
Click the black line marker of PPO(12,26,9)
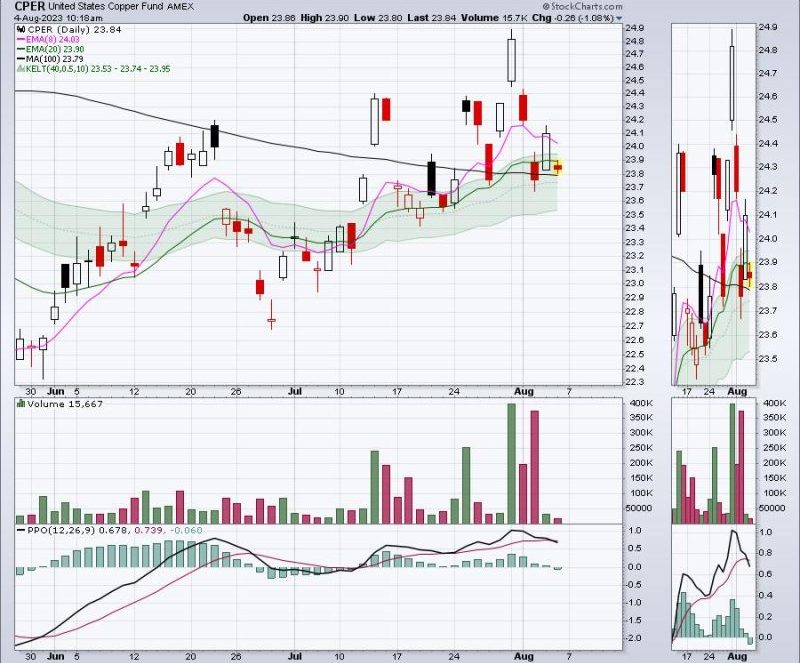(x=21, y=530)
